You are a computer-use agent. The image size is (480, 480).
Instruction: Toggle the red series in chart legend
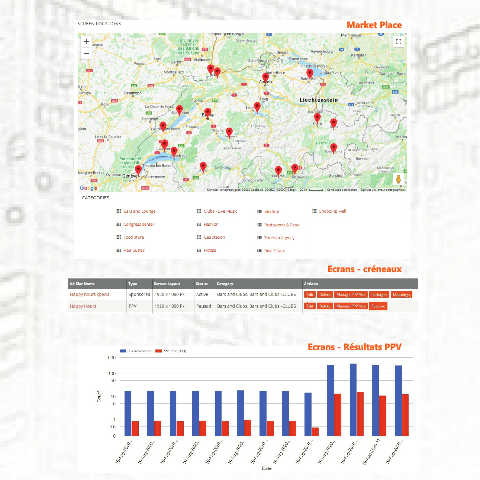pyautogui.click(x=171, y=351)
